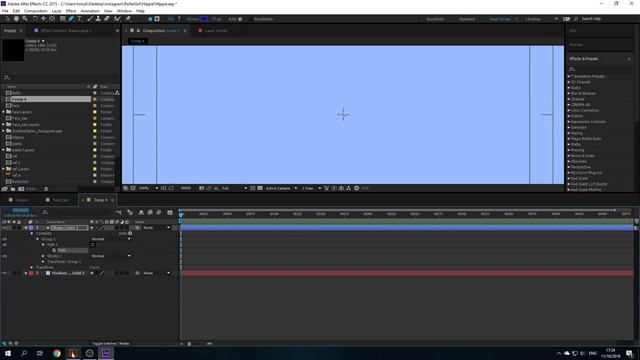Select the Roto Brush tool
640x360 pixels.
click(117, 19)
